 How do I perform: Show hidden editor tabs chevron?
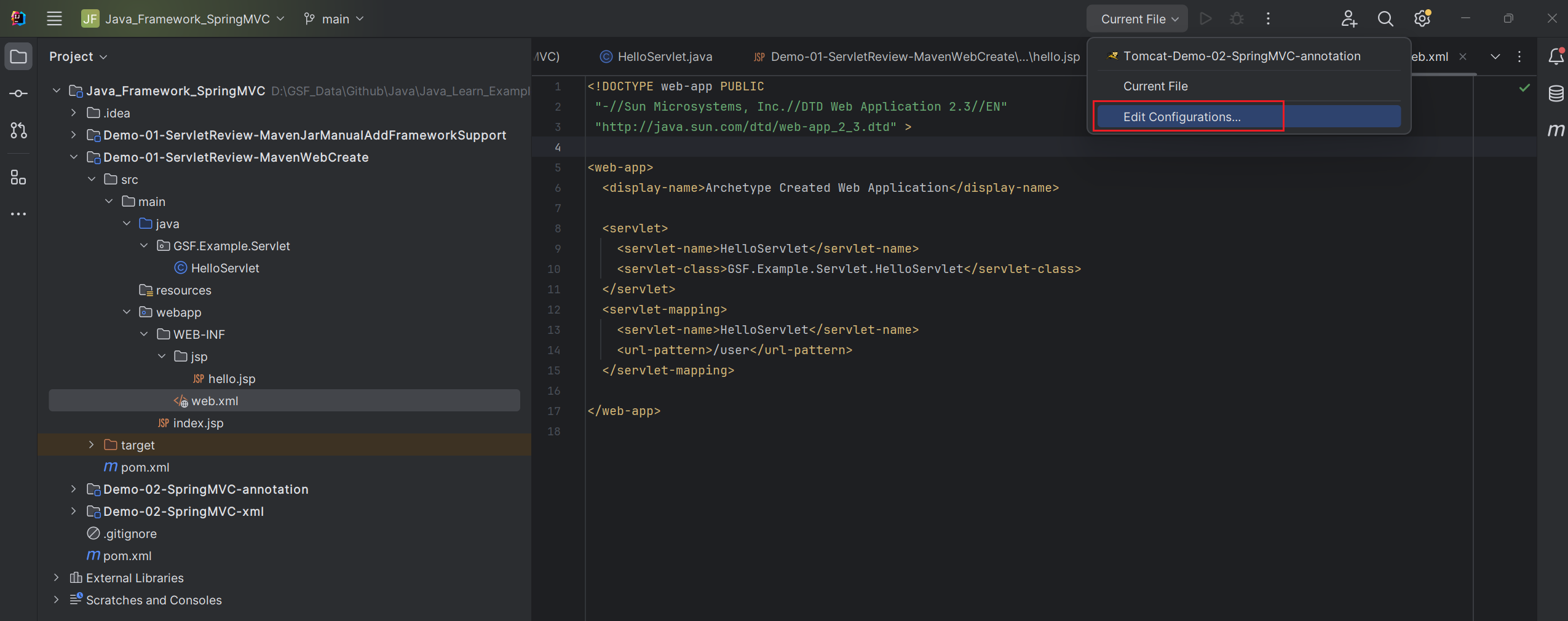coord(1495,57)
